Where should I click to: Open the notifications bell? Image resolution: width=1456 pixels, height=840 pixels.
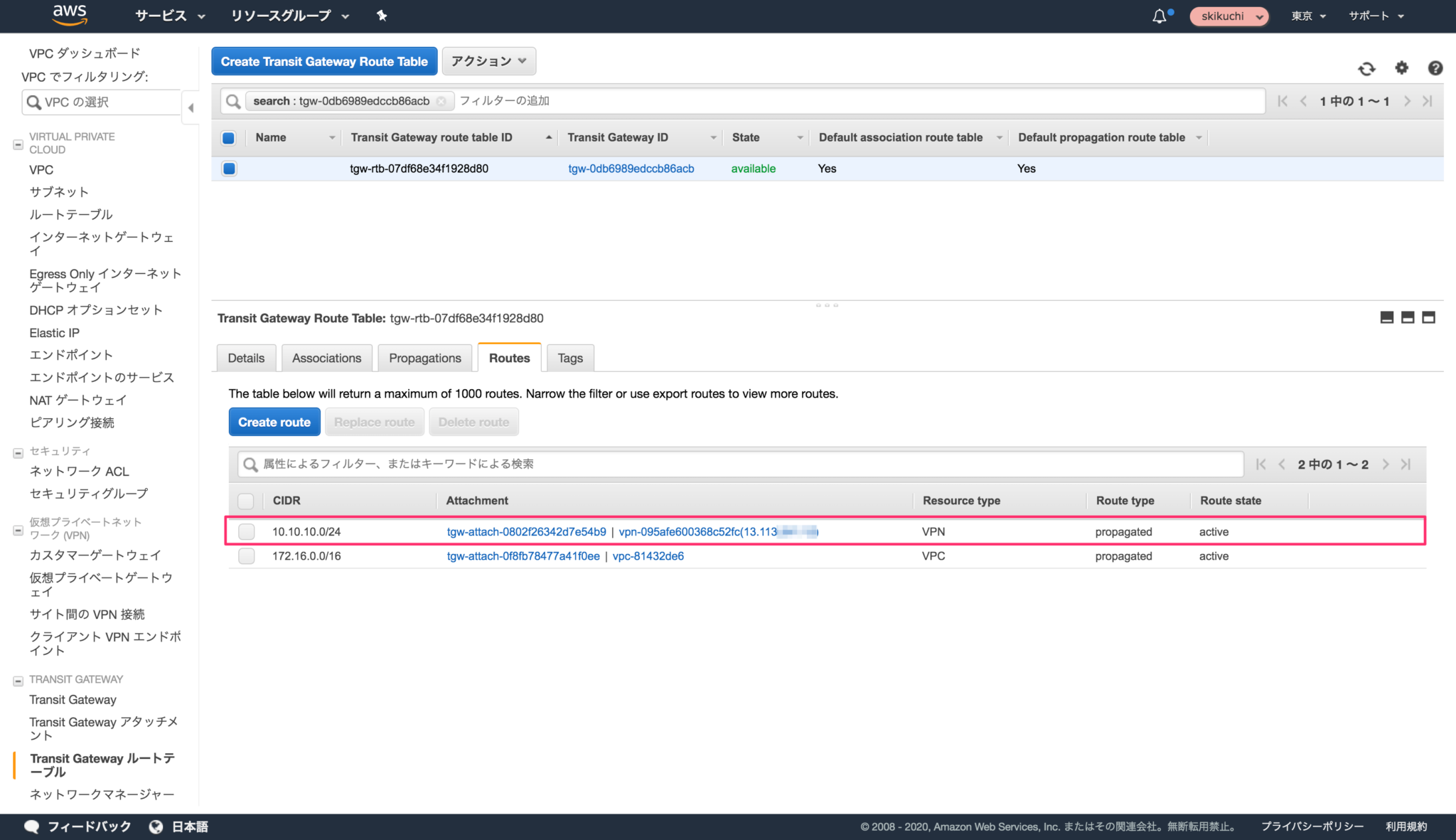pos(1160,16)
